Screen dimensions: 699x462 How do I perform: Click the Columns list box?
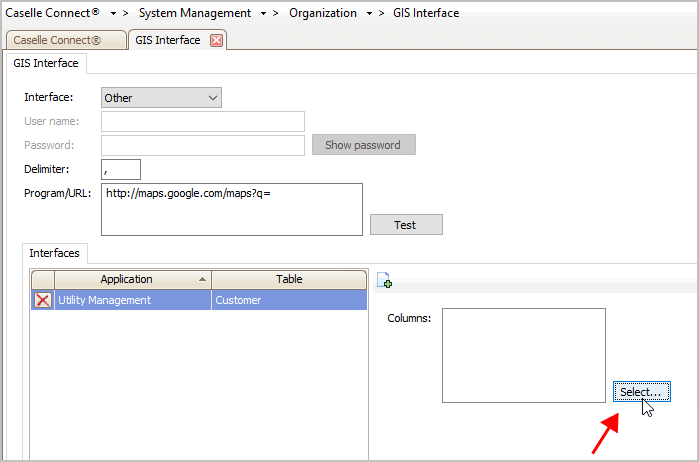click(x=524, y=355)
